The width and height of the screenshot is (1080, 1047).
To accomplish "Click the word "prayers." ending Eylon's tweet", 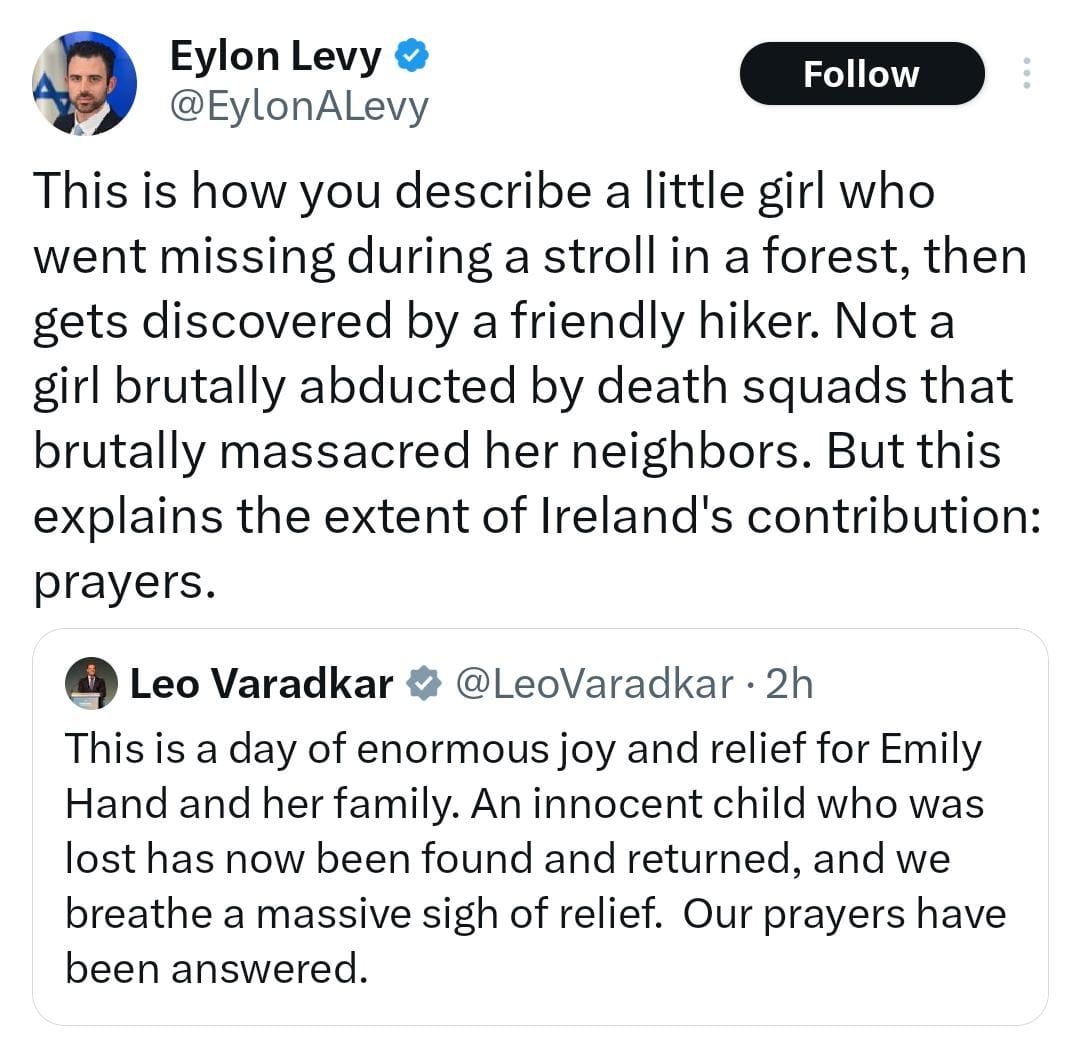I will pyautogui.click(x=125, y=582).
